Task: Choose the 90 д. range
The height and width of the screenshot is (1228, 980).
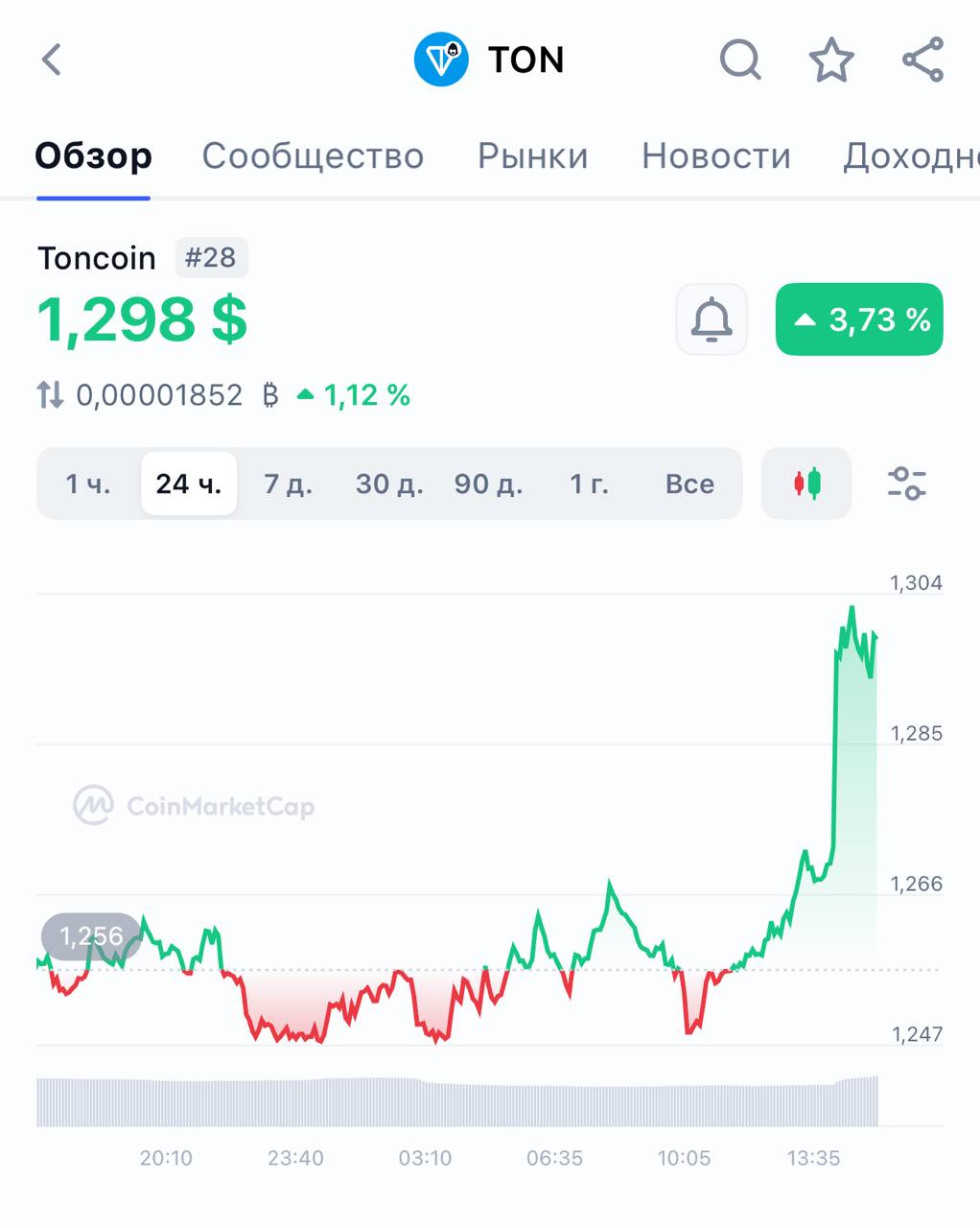Action: click(489, 484)
